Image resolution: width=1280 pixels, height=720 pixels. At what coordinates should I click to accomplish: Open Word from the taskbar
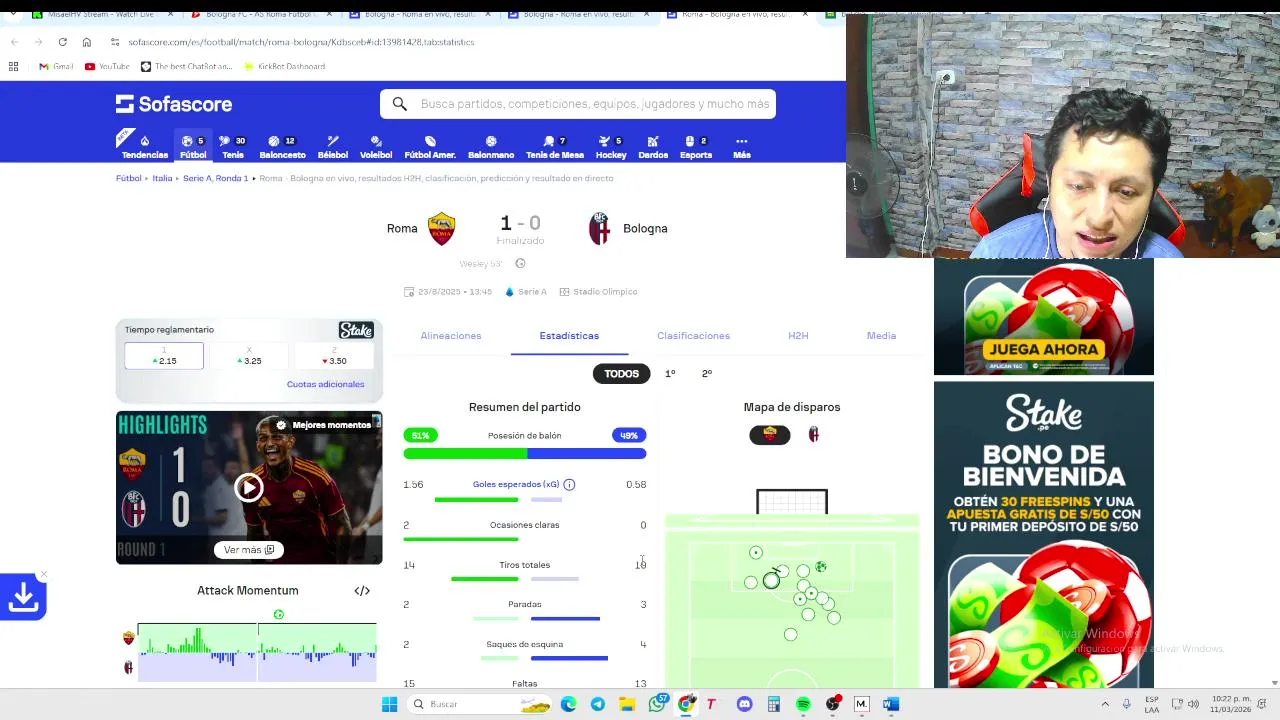point(891,704)
